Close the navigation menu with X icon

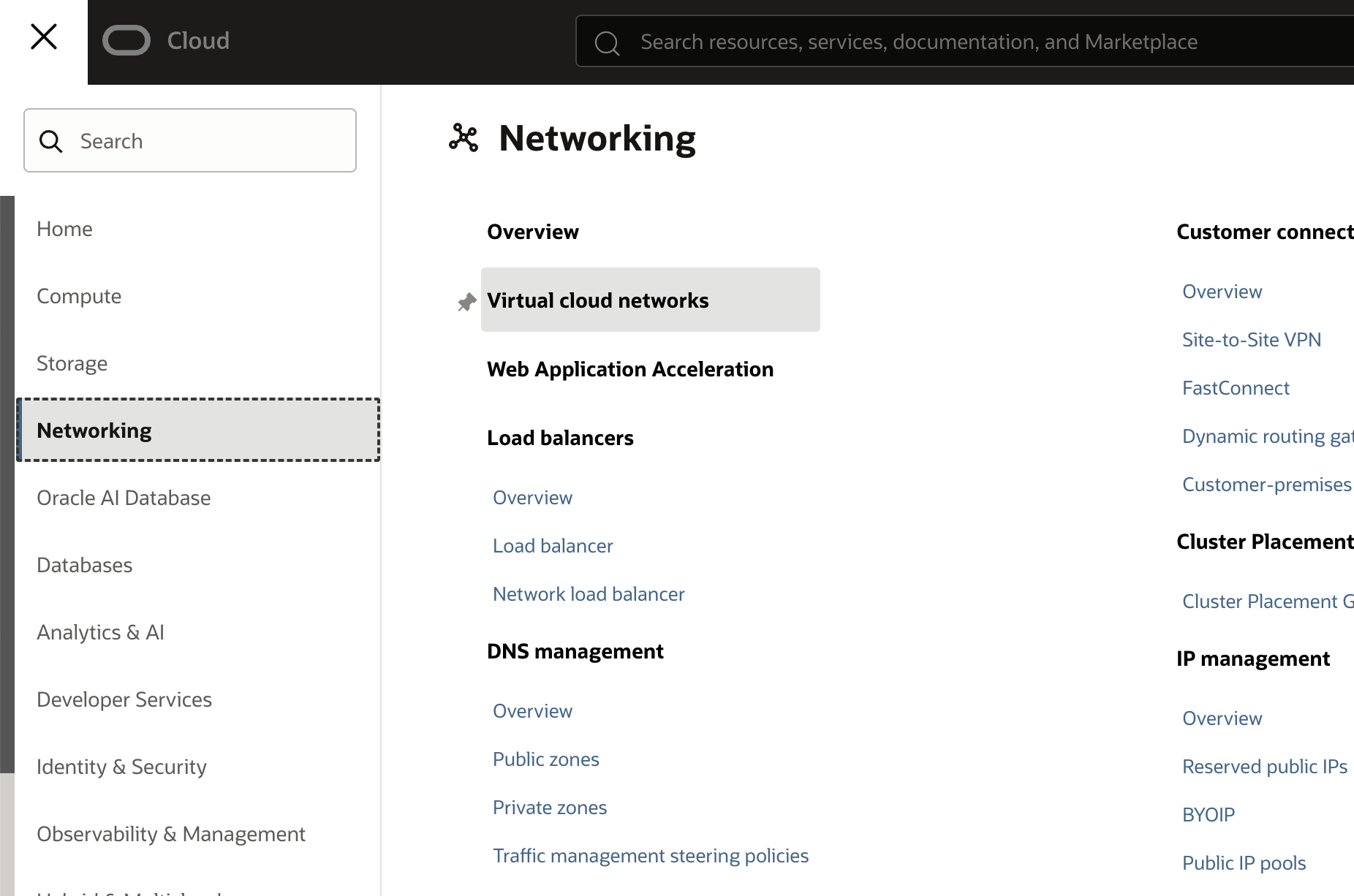coord(44,37)
